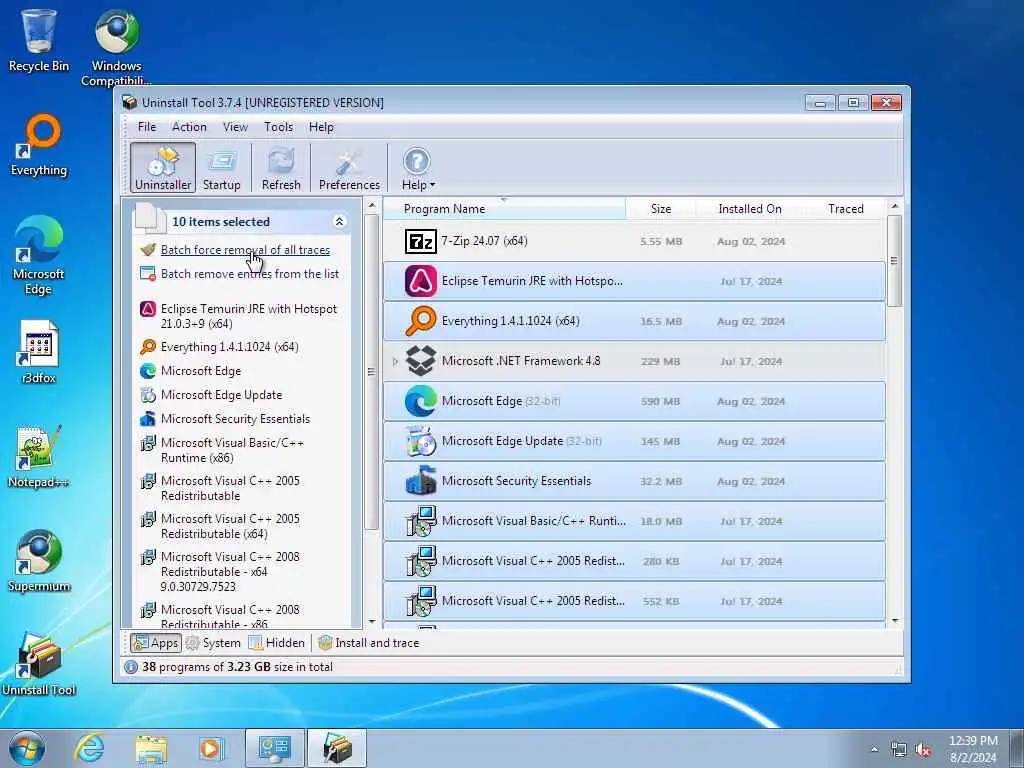Open Preferences from the toolbar
This screenshot has height=768, width=1024.
[x=349, y=168]
